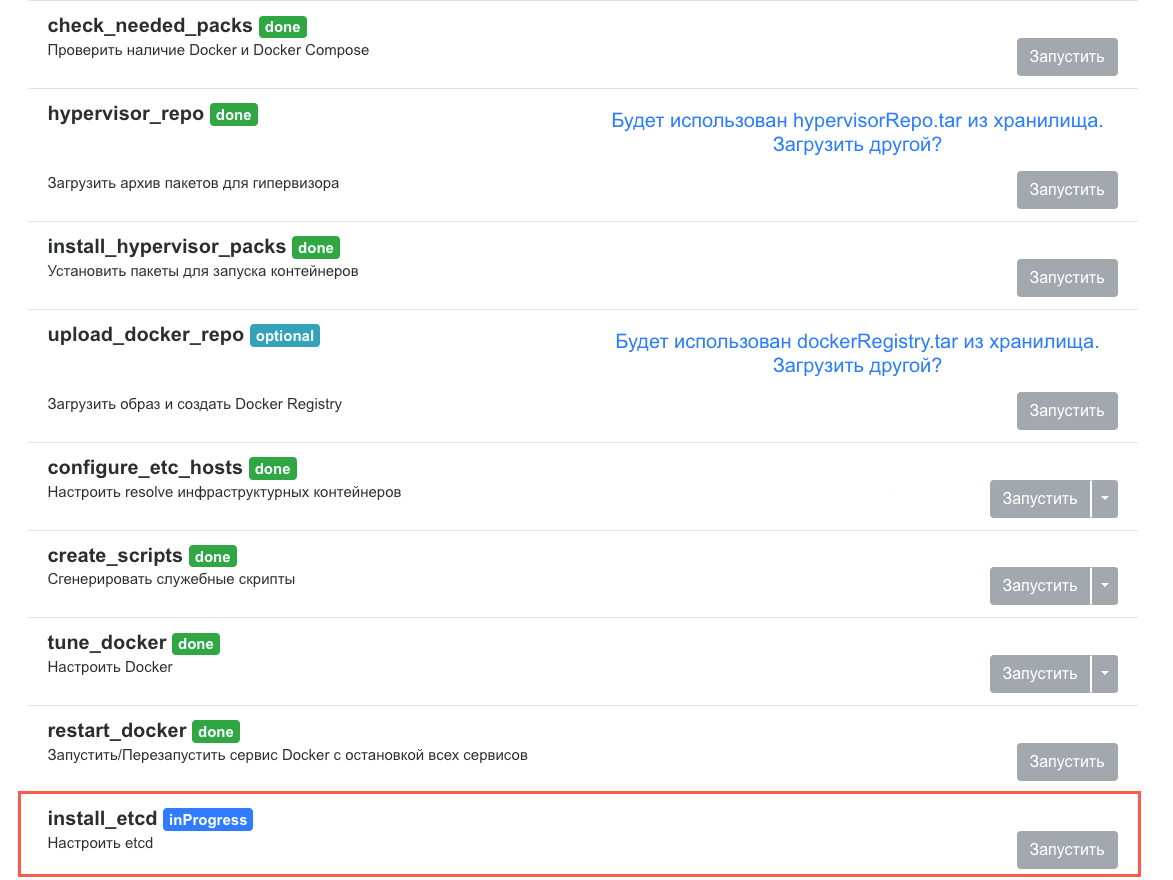
Task: Click the done badge beside tune_docker
Action: point(195,644)
